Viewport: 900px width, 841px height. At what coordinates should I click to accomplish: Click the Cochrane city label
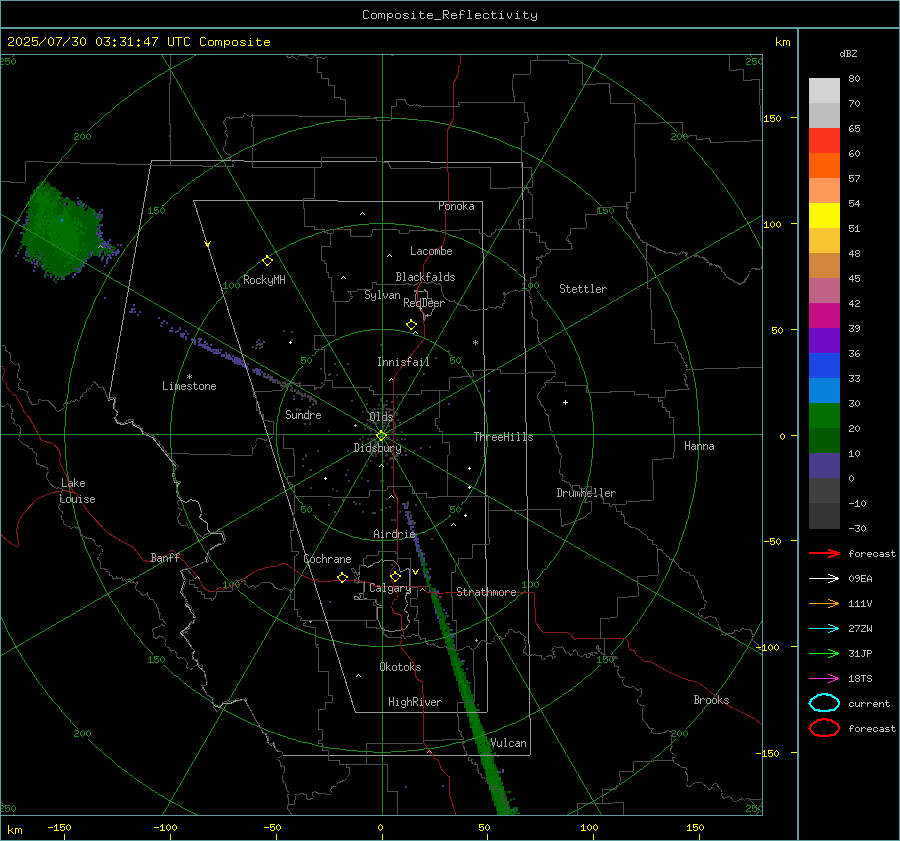[x=327, y=559]
